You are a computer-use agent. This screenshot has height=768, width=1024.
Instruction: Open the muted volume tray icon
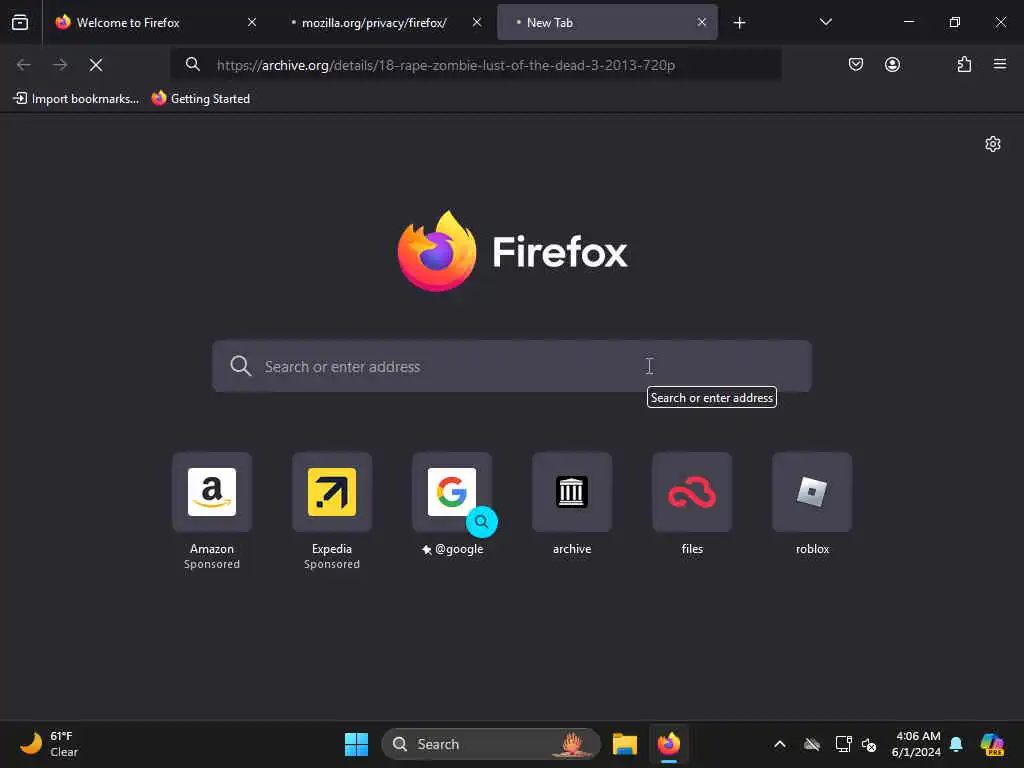coord(869,744)
